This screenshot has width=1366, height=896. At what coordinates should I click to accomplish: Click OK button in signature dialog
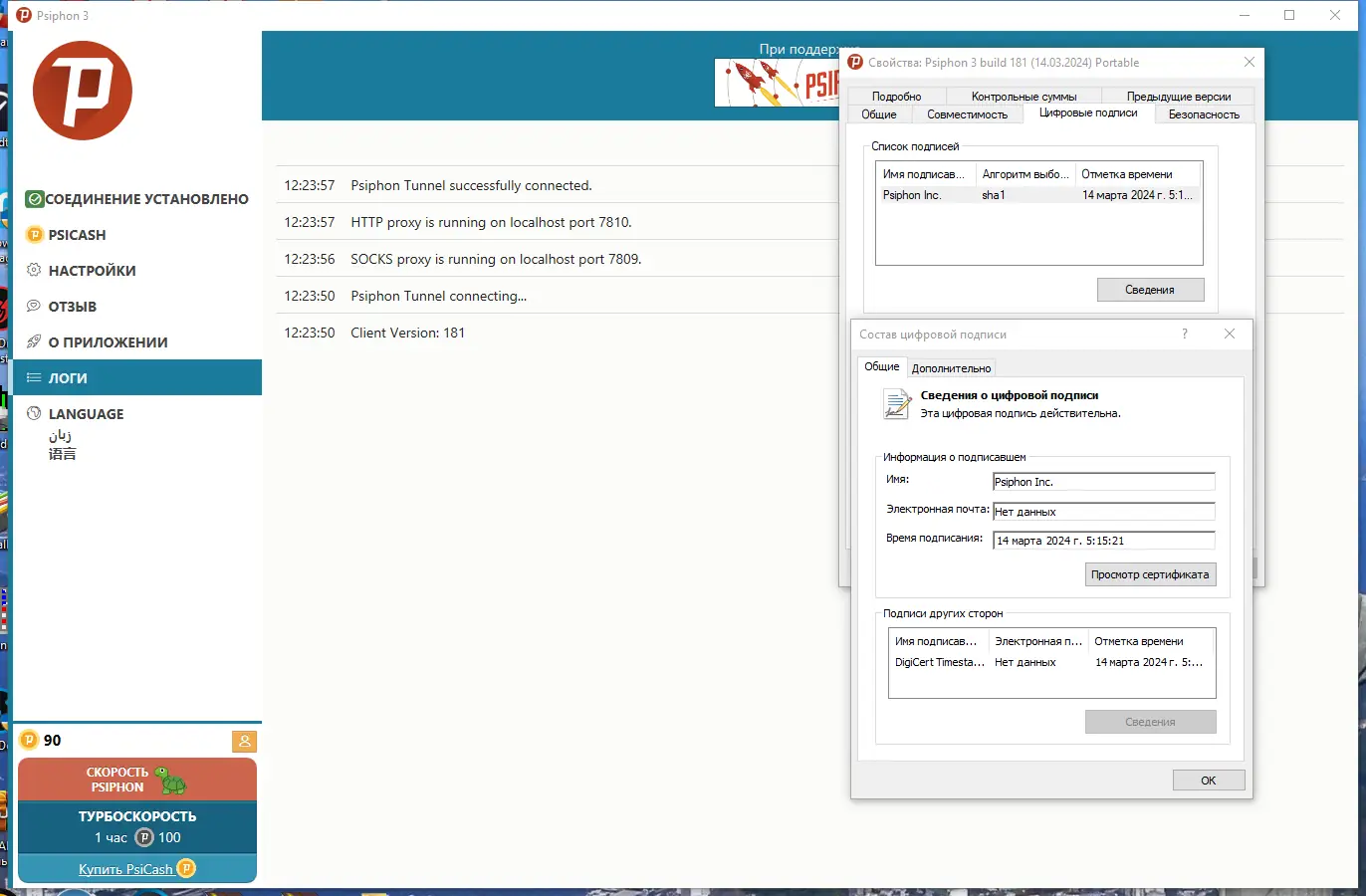click(x=1209, y=781)
